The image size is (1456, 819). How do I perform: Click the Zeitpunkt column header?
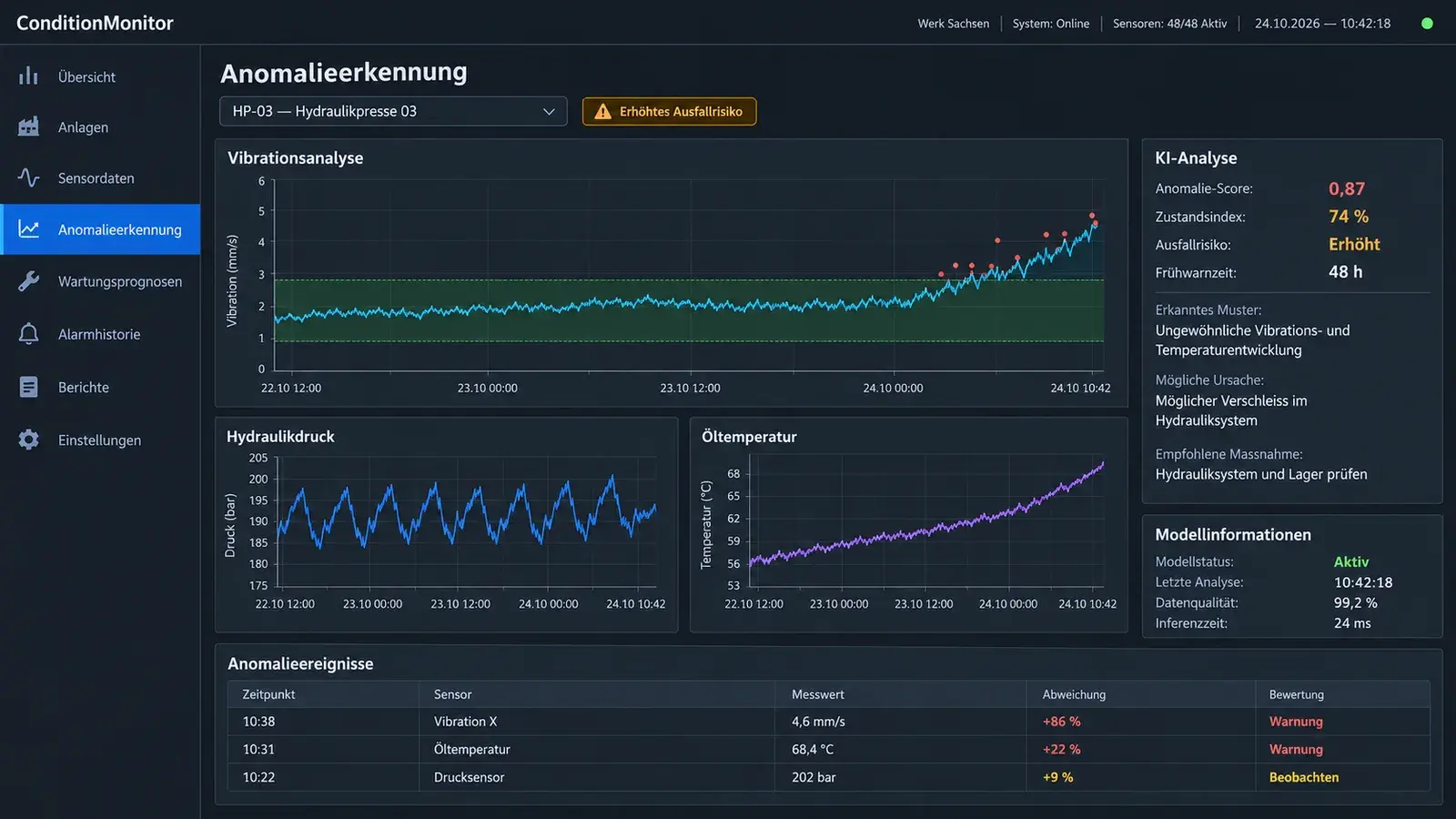click(268, 694)
